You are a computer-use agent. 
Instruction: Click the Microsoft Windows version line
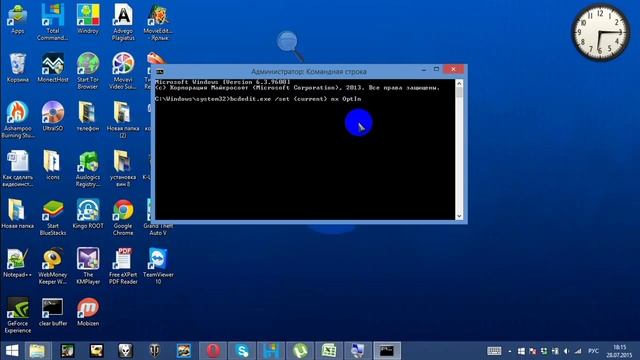click(223, 82)
